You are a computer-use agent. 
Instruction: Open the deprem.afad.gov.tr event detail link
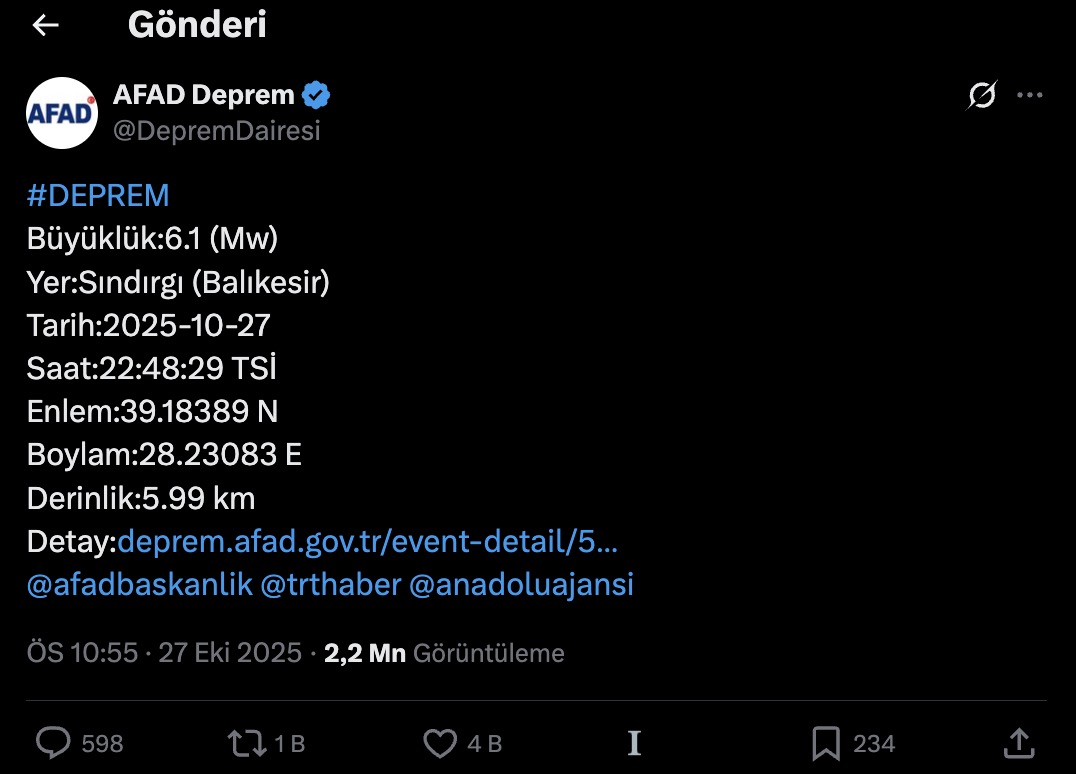[x=367, y=541]
